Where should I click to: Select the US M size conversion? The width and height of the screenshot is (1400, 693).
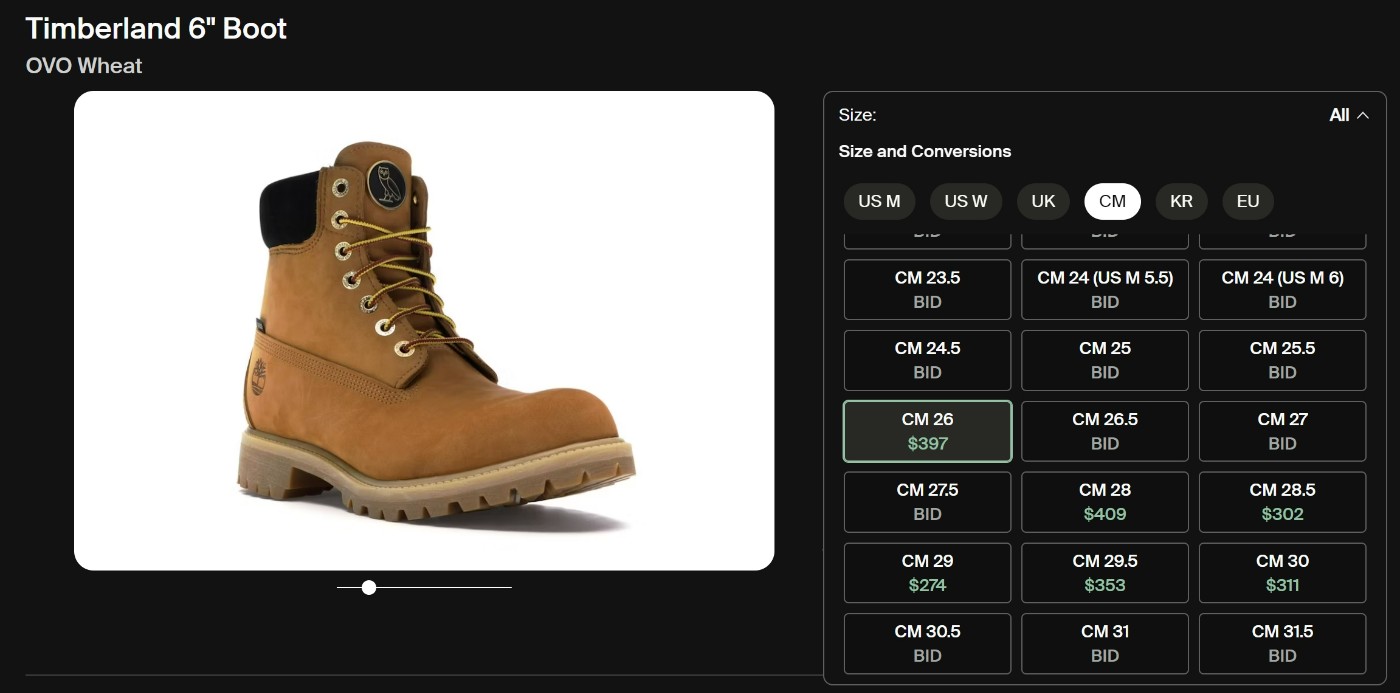[879, 201]
